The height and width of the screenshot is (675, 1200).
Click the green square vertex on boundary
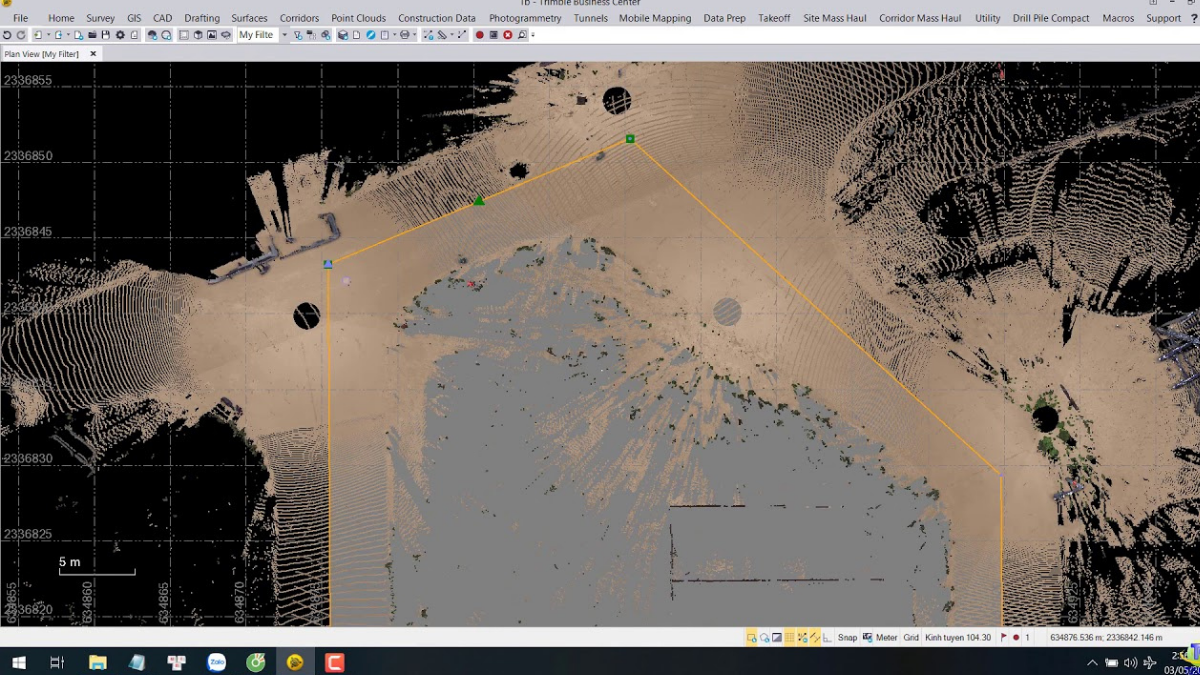(x=630, y=139)
